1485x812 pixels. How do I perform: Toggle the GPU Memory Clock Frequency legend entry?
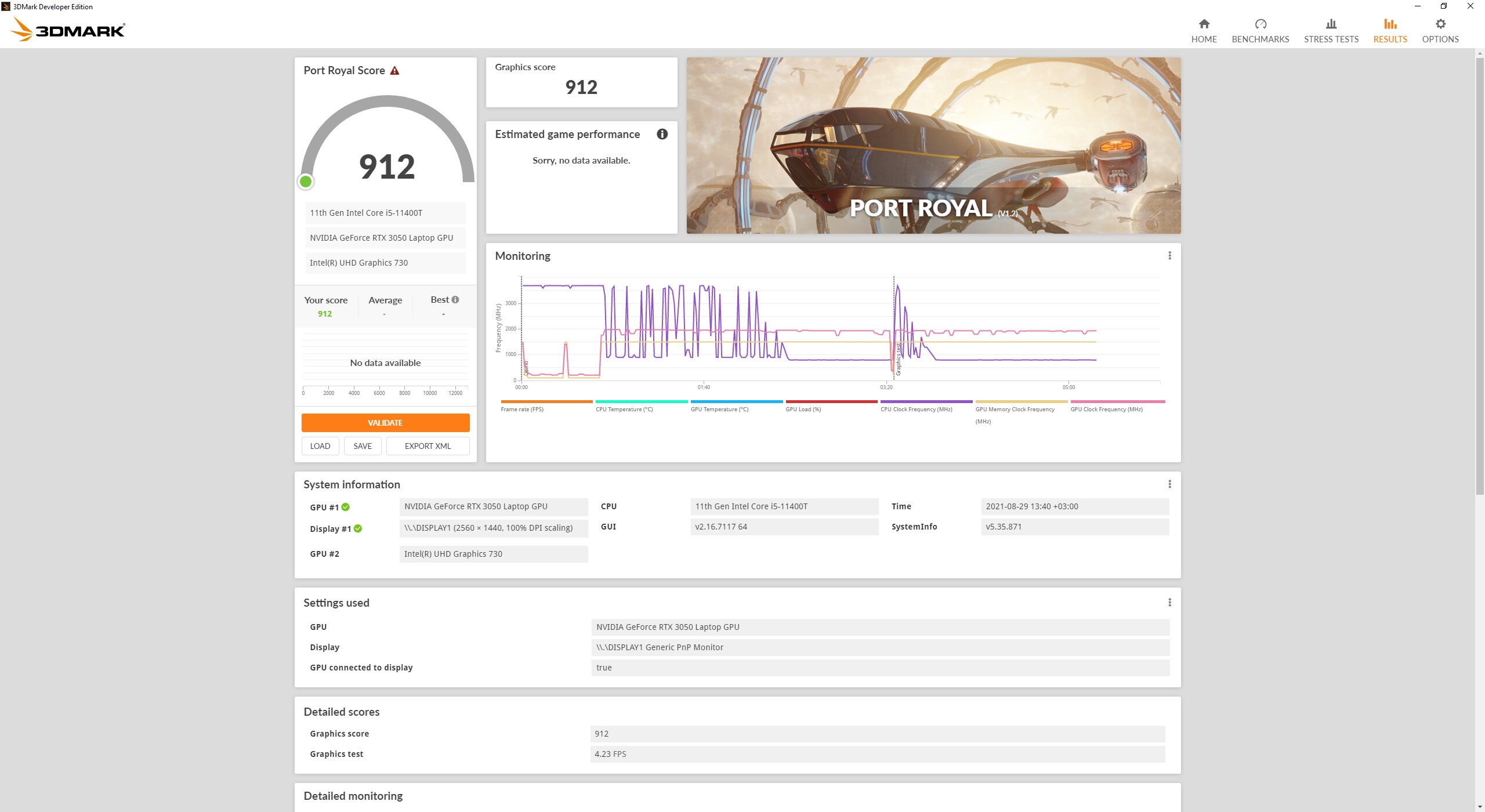1021,412
